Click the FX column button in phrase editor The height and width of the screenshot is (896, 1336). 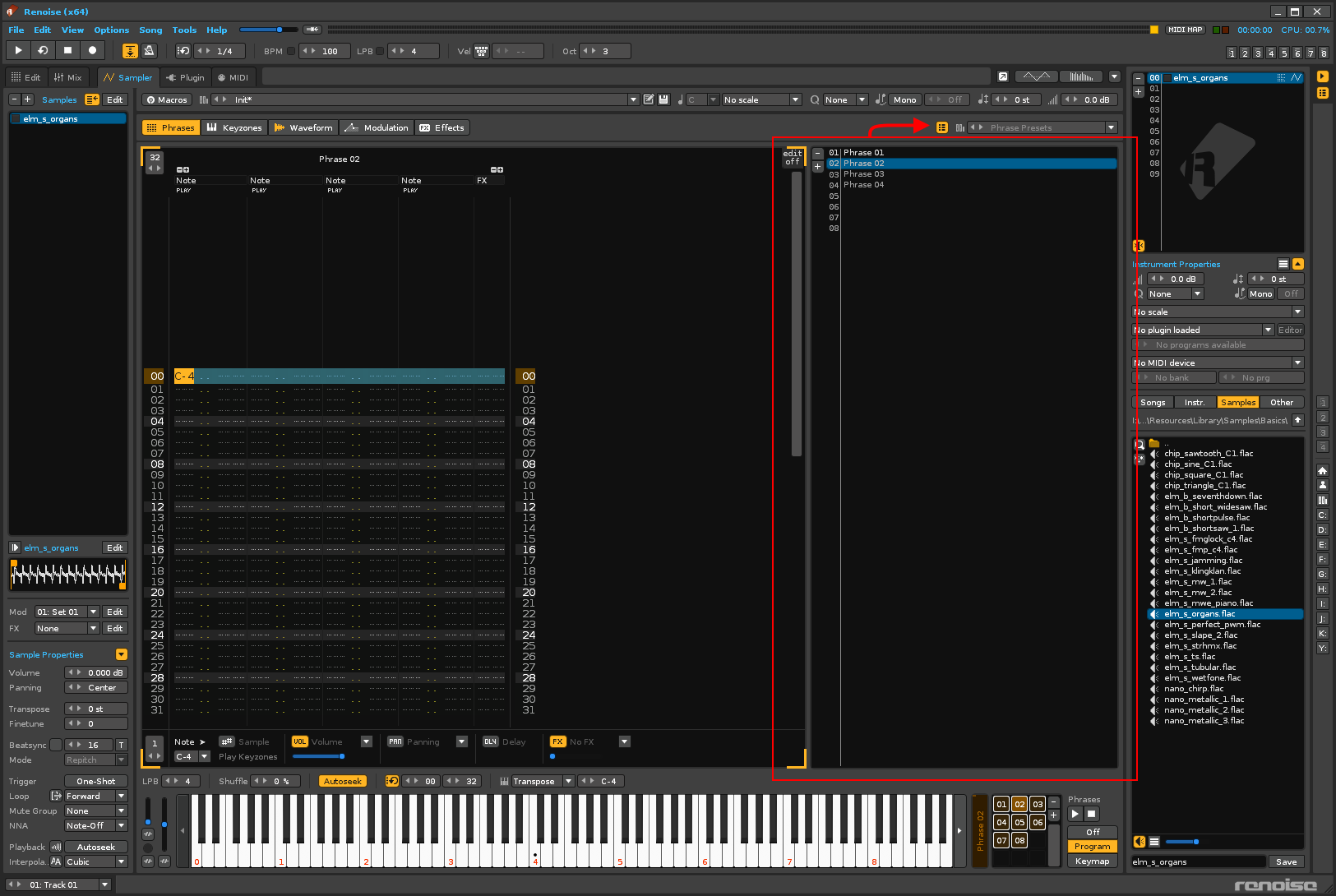pyautogui.click(x=558, y=741)
